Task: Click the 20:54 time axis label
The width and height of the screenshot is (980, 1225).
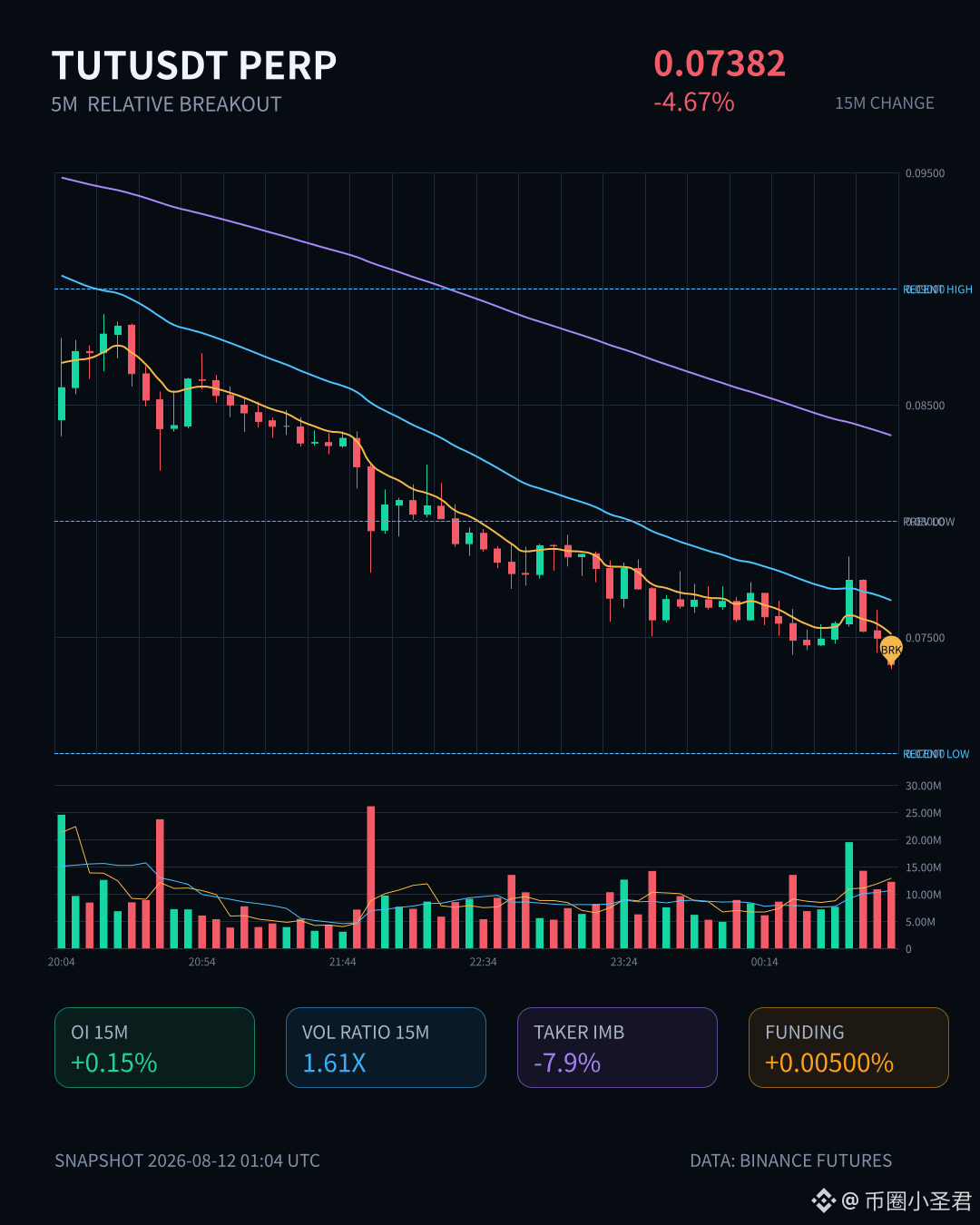Action: coord(202,962)
